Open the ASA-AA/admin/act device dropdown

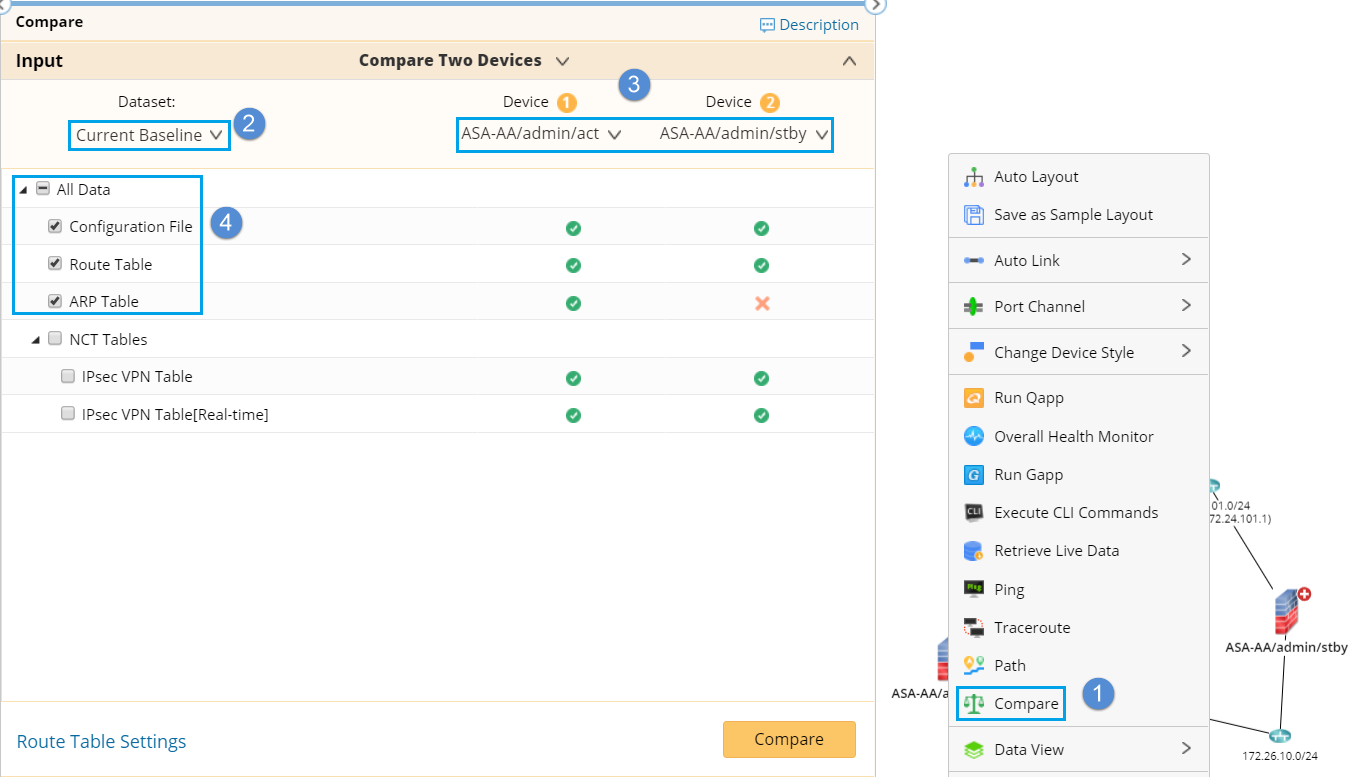coord(541,133)
